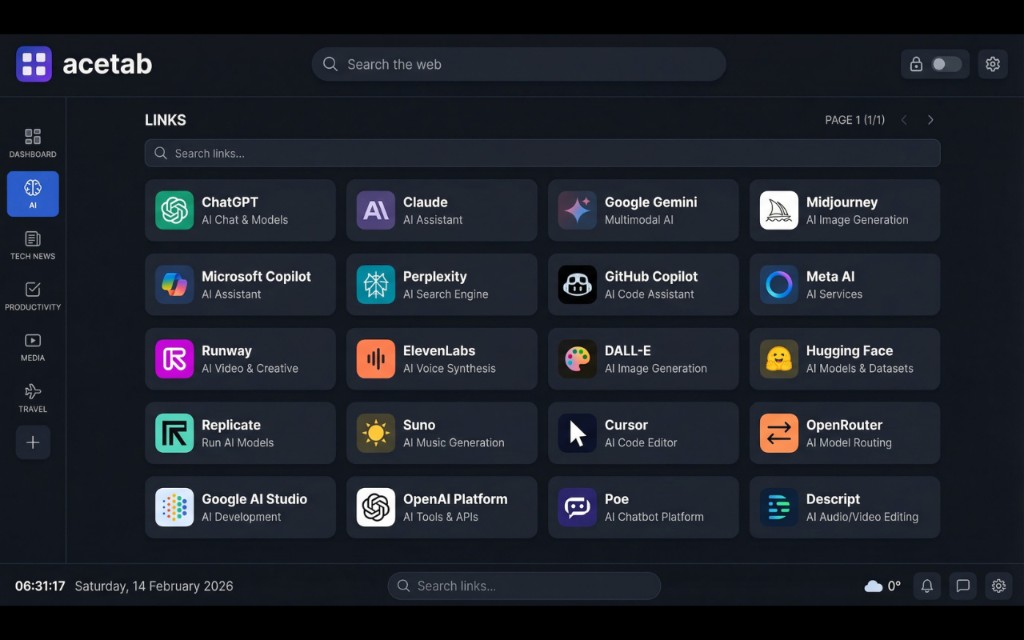Image resolution: width=1024 pixels, height=640 pixels.
Task: Open the Claude AI Assistant
Action: coord(441,210)
